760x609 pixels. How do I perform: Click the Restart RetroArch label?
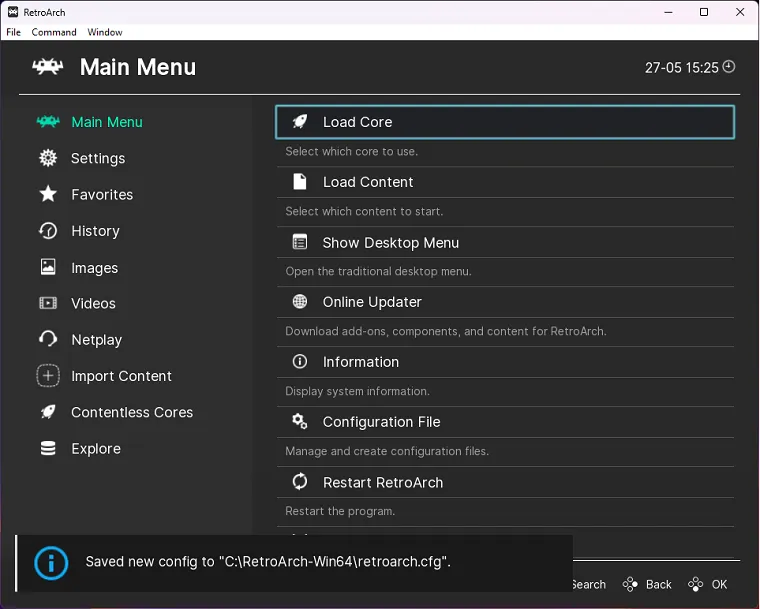(x=383, y=482)
